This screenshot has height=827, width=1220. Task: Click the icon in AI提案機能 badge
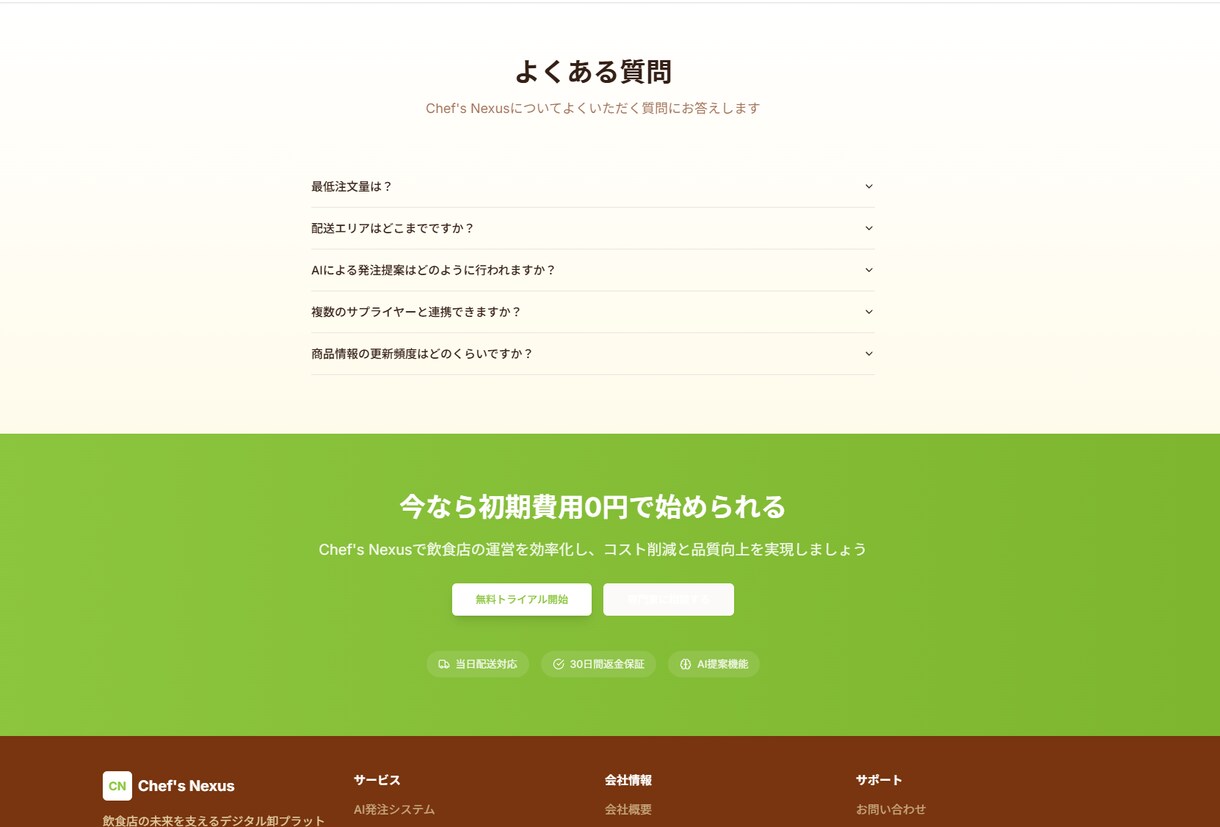pos(686,664)
